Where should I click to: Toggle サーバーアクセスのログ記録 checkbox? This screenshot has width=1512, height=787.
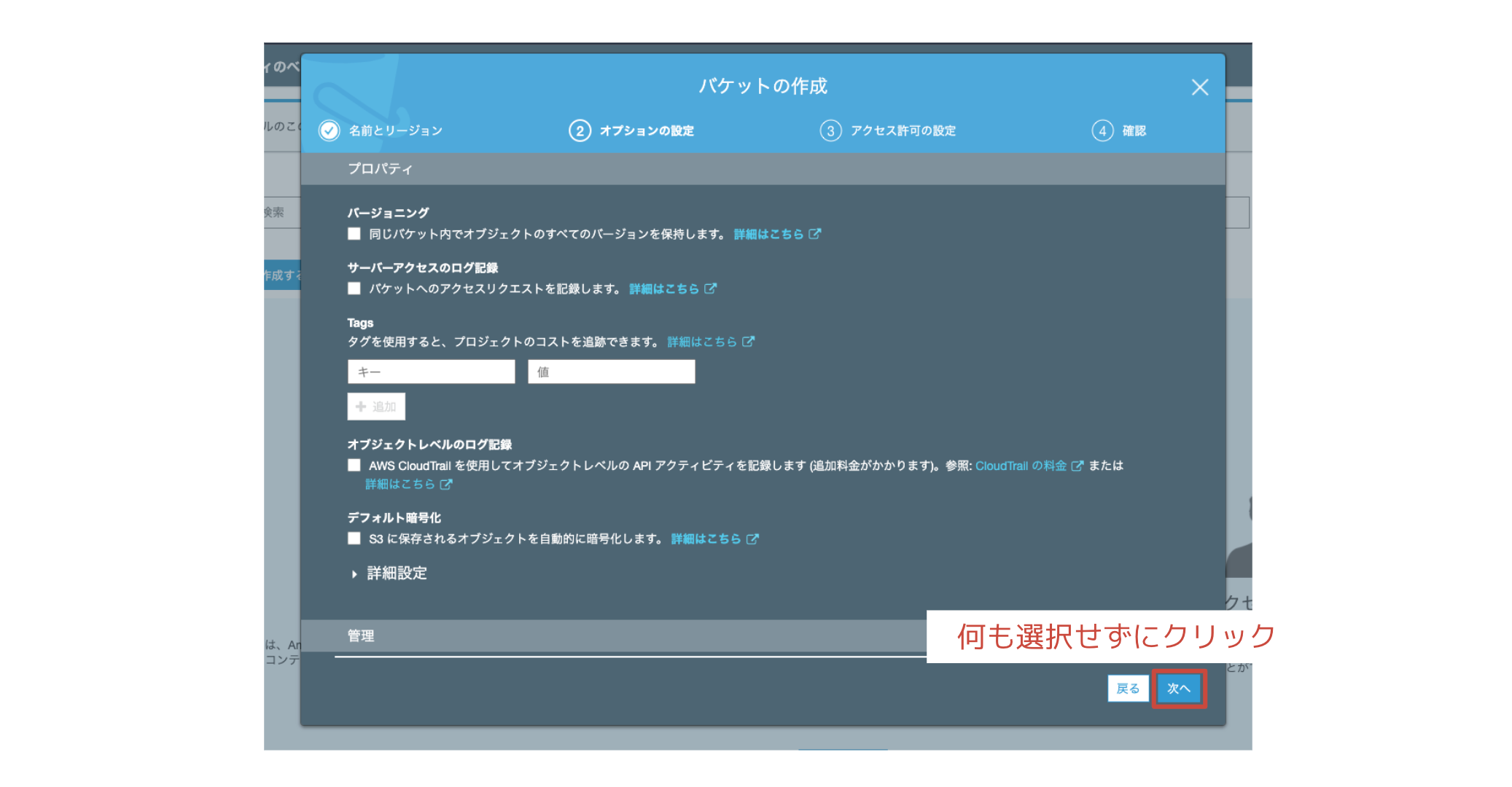click(x=354, y=289)
